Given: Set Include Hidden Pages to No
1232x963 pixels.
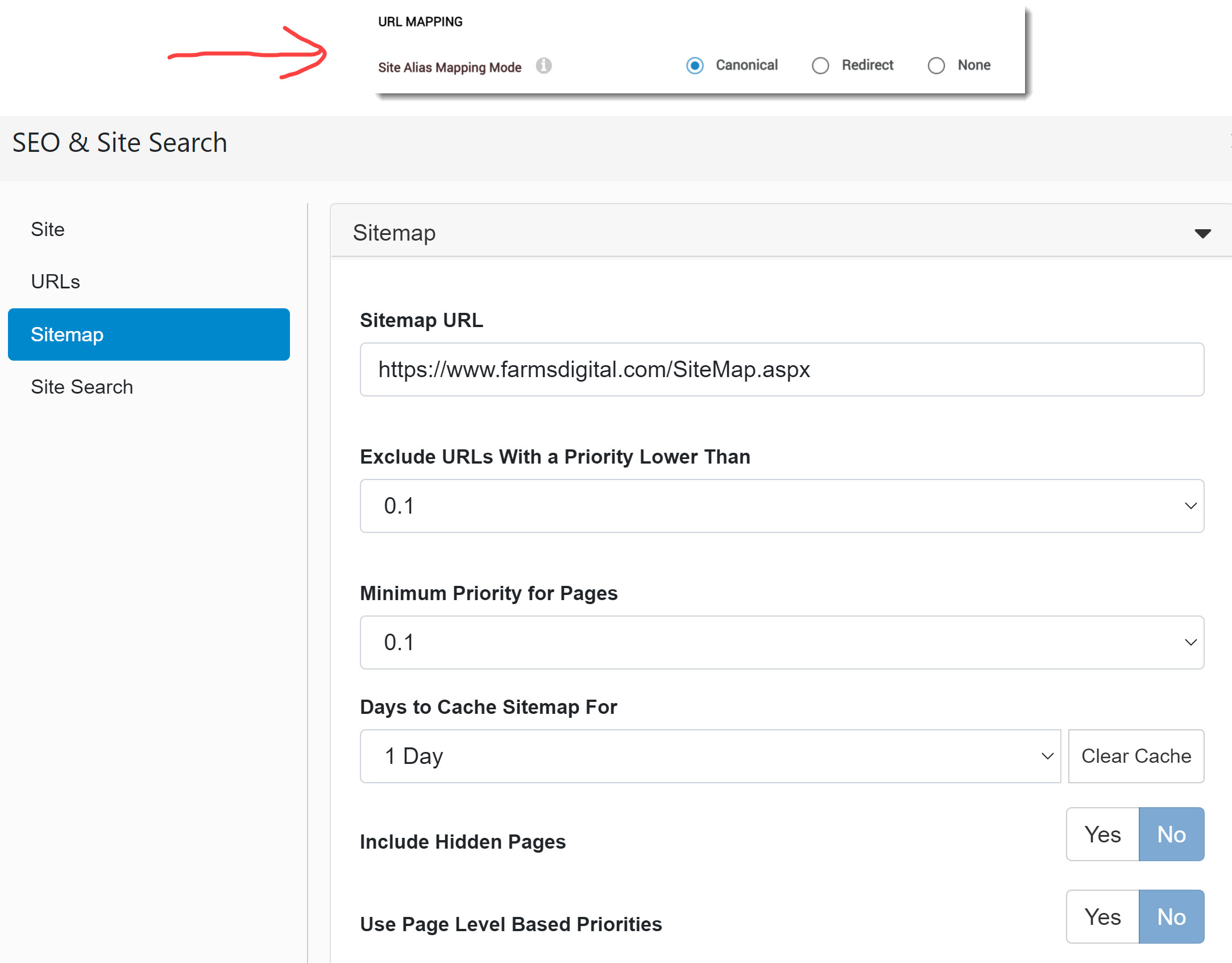Looking at the screenshot, I should tap(1171, 834).
